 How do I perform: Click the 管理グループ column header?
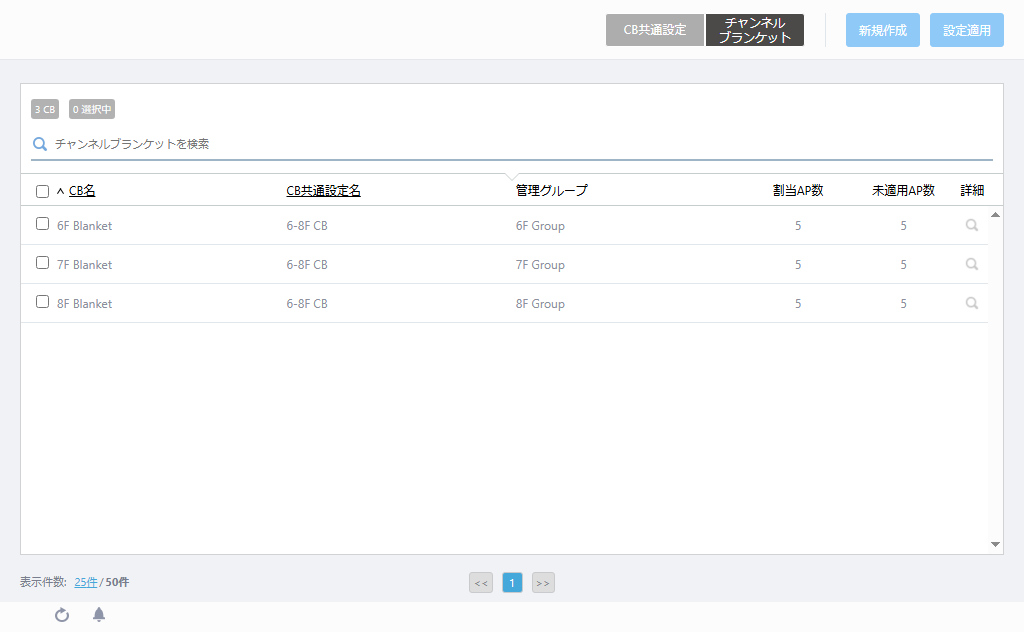click(x=552, y=191)
